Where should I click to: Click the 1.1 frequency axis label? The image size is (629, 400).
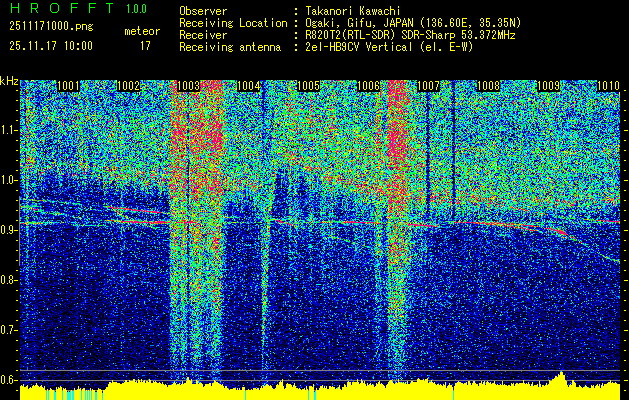8,131
